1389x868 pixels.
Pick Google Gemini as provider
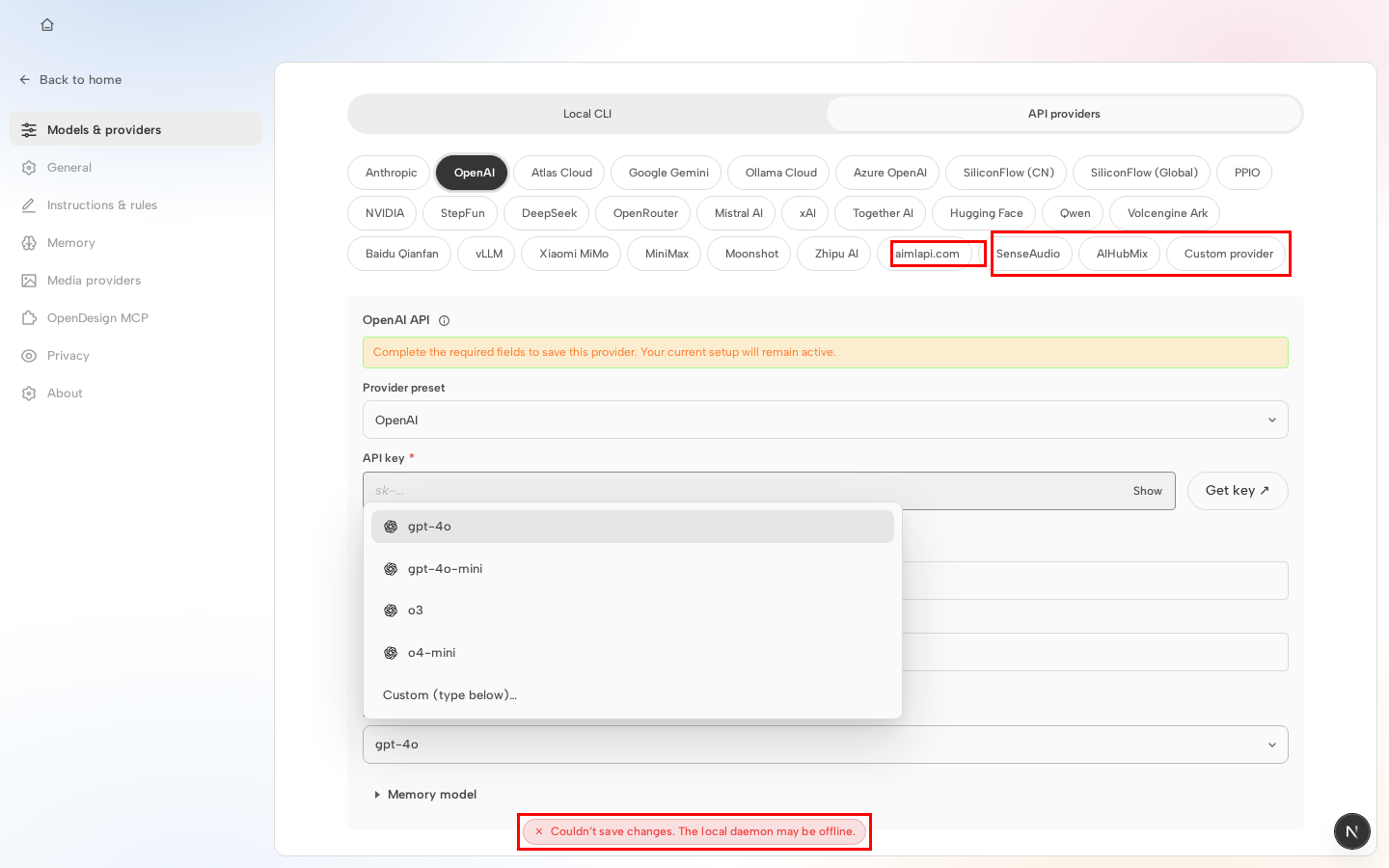[x=667, y=173]
